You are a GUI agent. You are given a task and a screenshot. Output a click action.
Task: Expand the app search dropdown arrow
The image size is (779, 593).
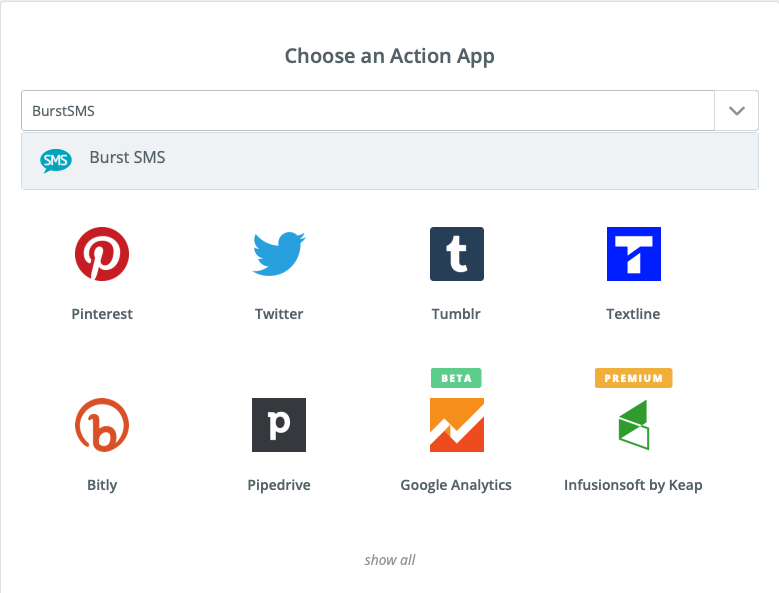click(737, 110)
